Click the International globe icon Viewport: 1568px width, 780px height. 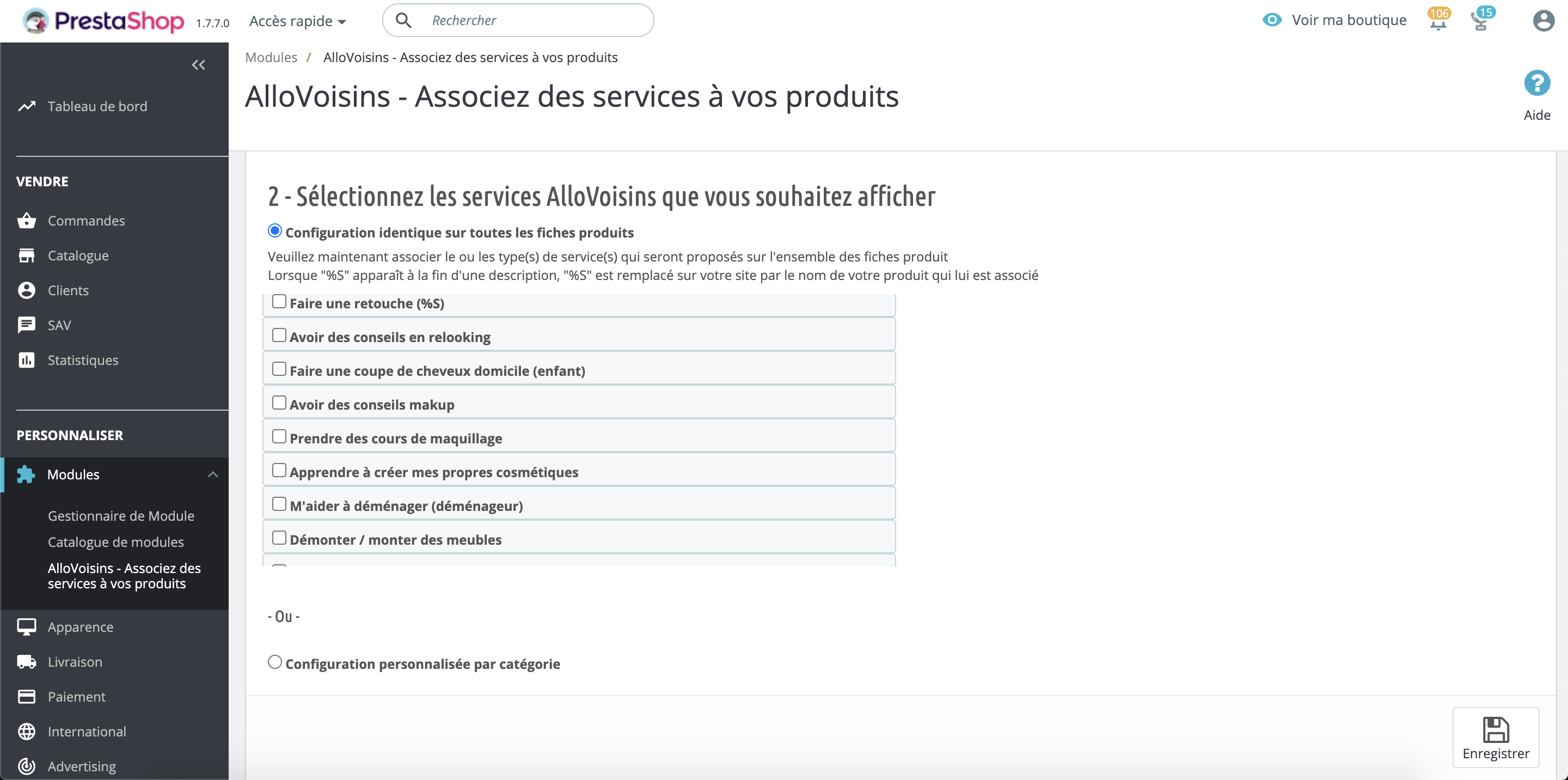pyautogui.click(x=27, y=732)
